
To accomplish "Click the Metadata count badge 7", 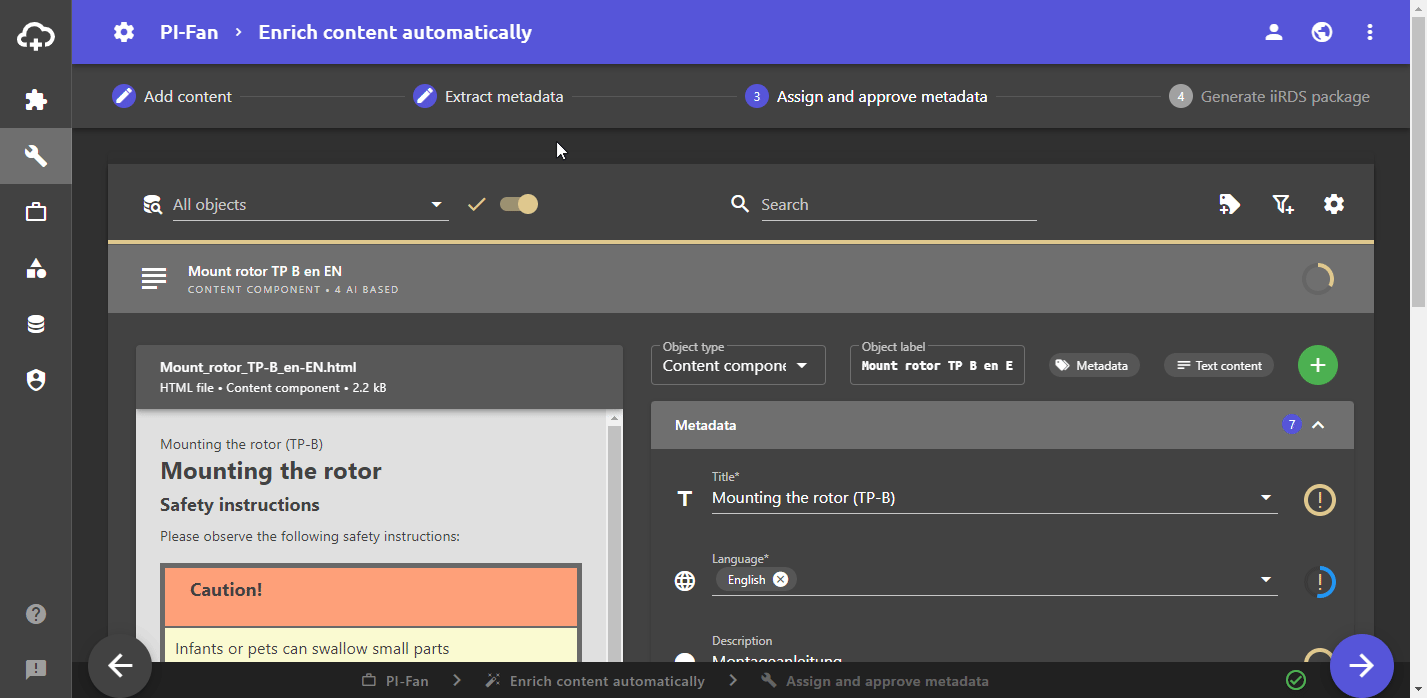I will click(x=1292, y=425).
